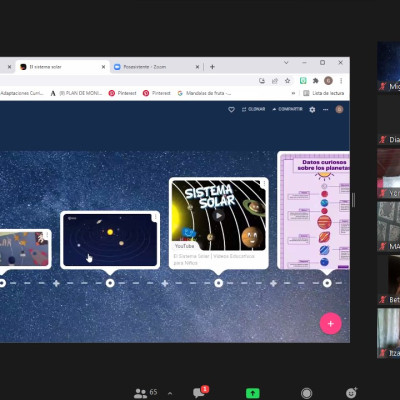Add a new post with pink plus button
This screenshot has width=400, height=400.
click(330, 323)
